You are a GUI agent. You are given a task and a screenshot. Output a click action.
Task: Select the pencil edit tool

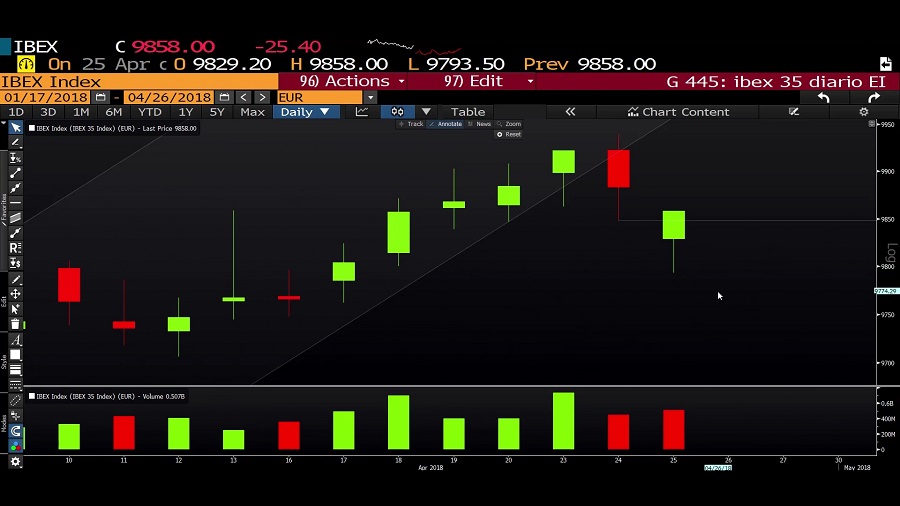pyautogui.click(x=15, y=279)
